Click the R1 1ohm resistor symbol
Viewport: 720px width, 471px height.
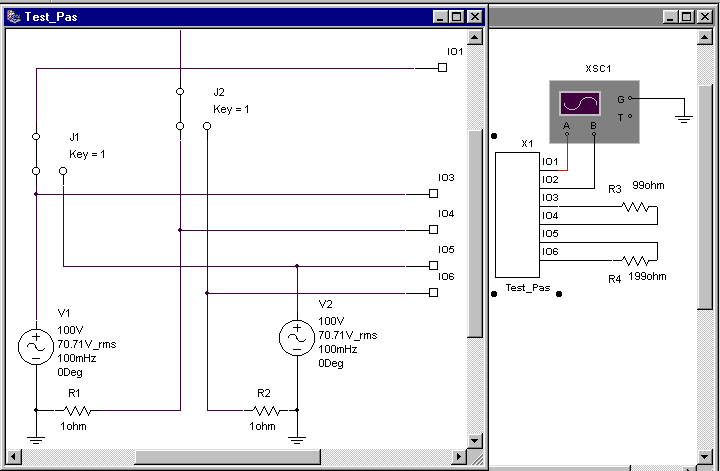[77, 410]
